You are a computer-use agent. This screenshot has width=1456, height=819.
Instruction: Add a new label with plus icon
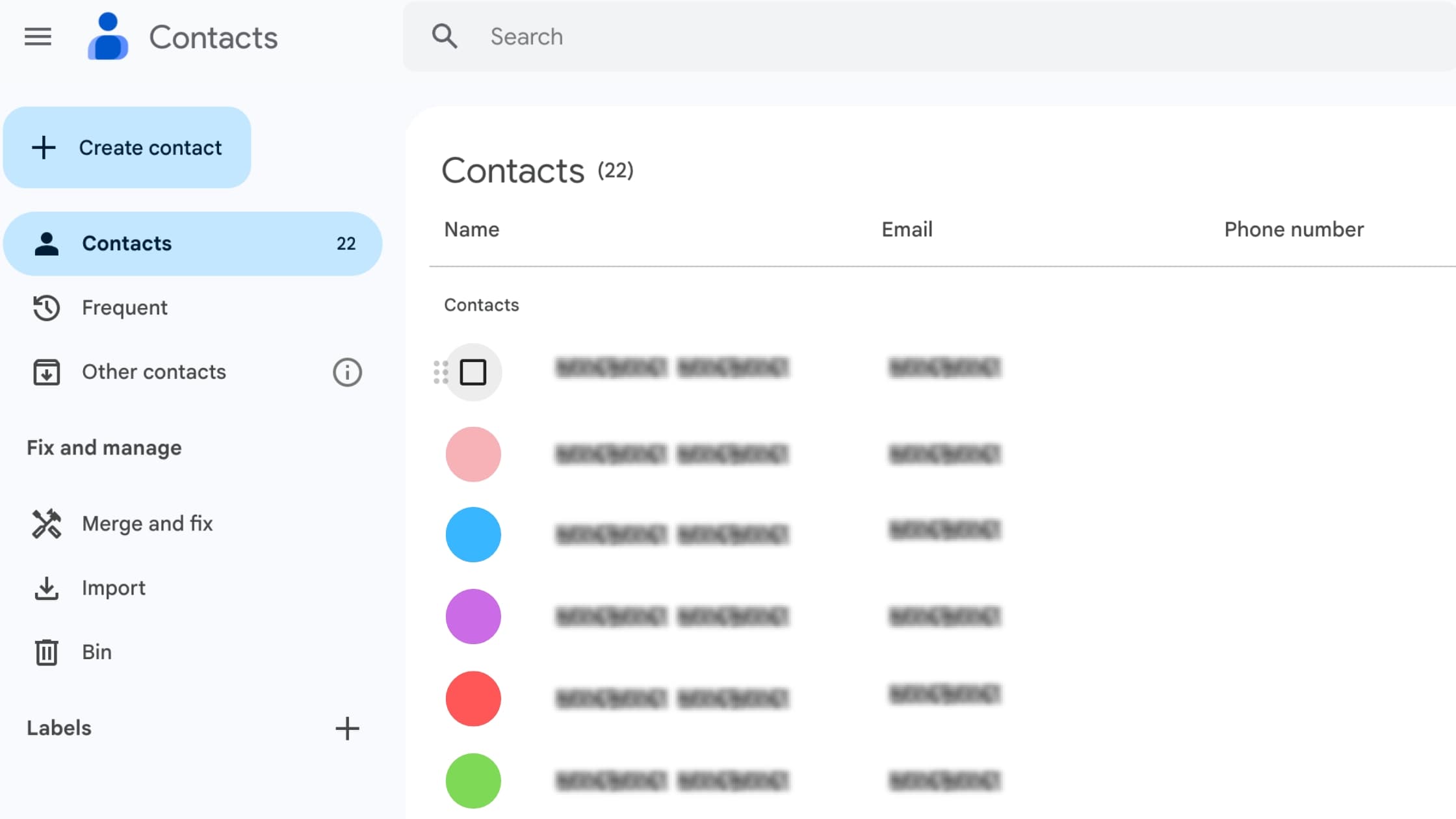(x=347, y=729)
